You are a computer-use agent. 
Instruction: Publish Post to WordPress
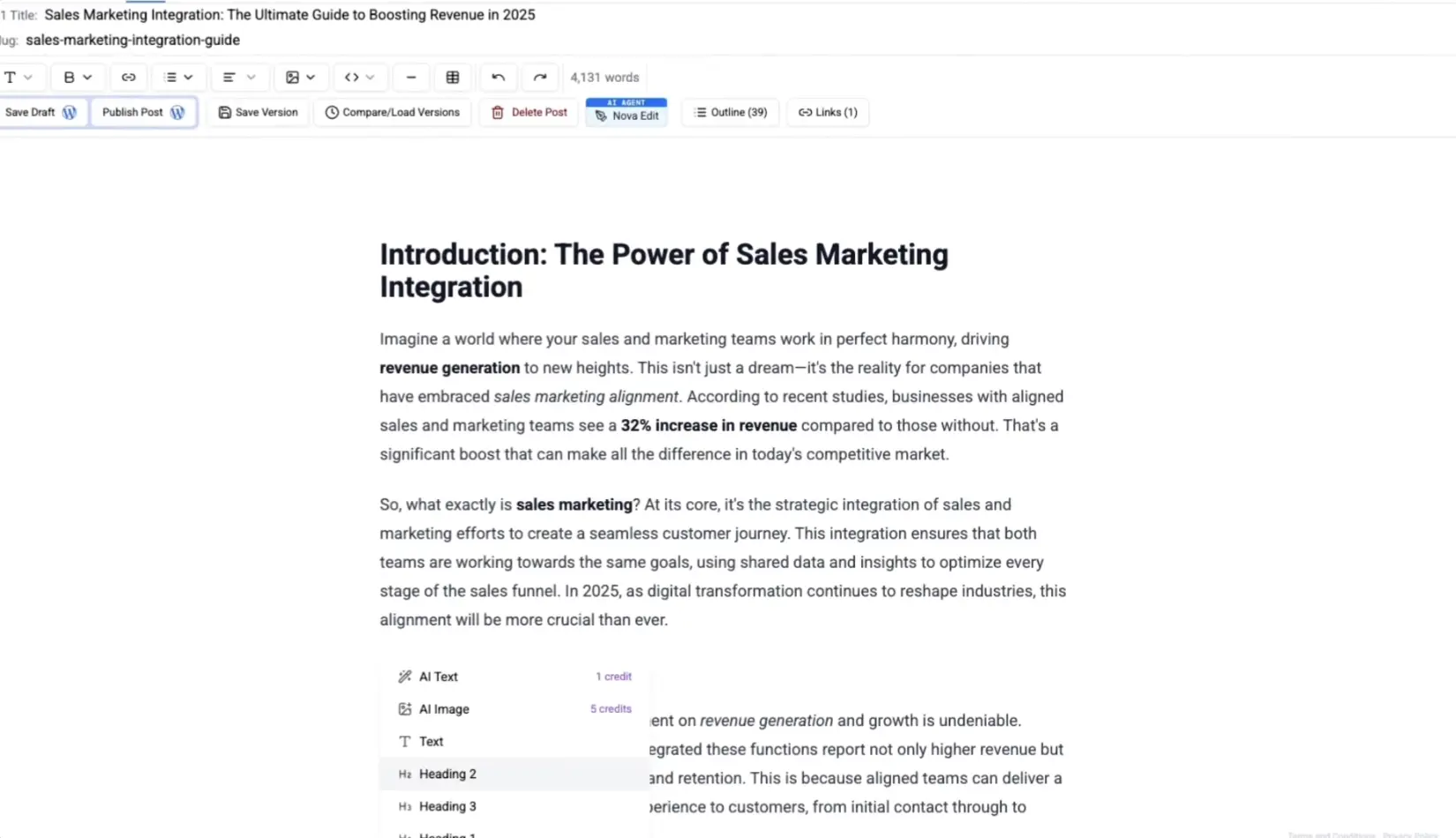pyautogui.click(x=143, y=112)
